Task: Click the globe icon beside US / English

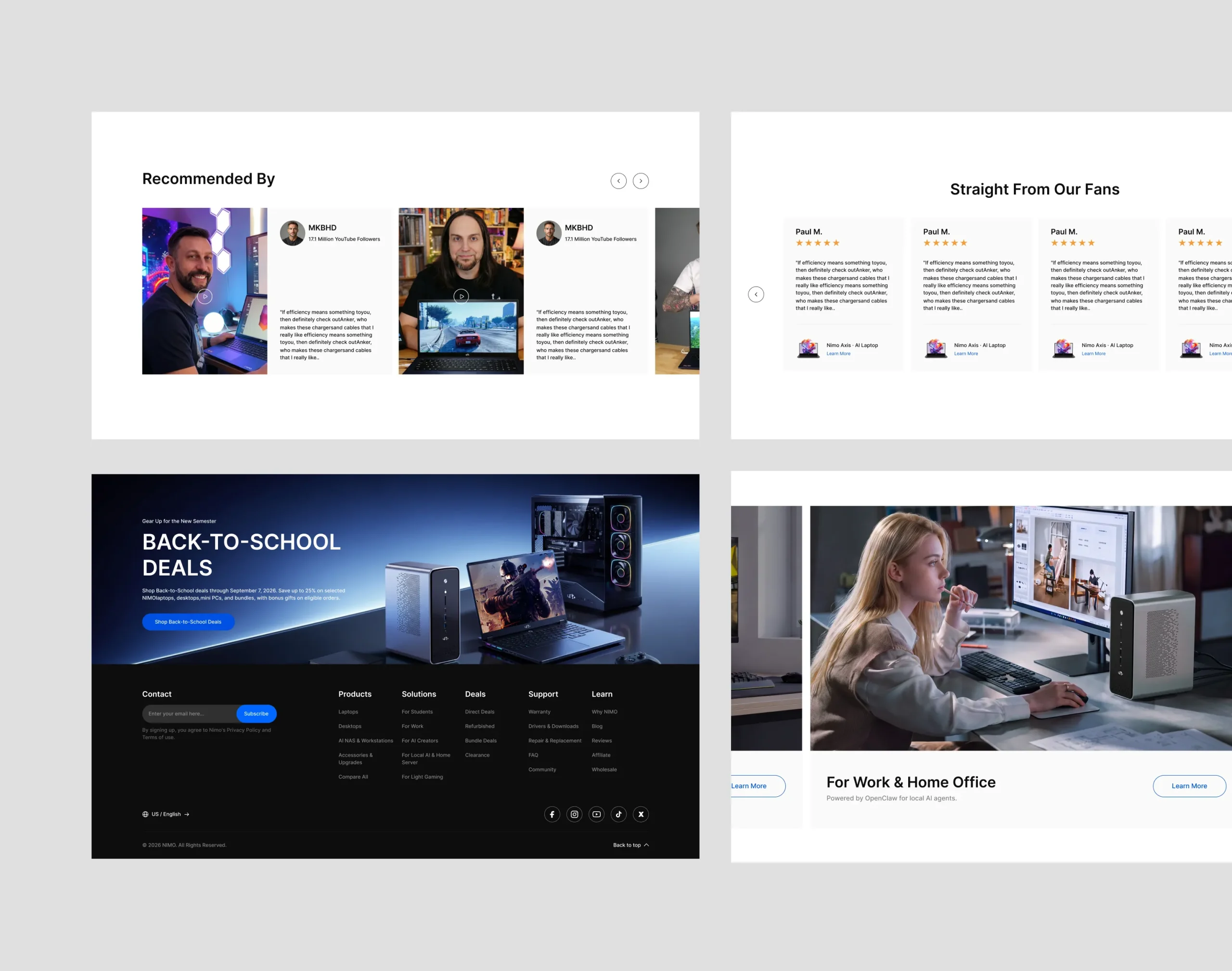Action: tap(145, 814)
